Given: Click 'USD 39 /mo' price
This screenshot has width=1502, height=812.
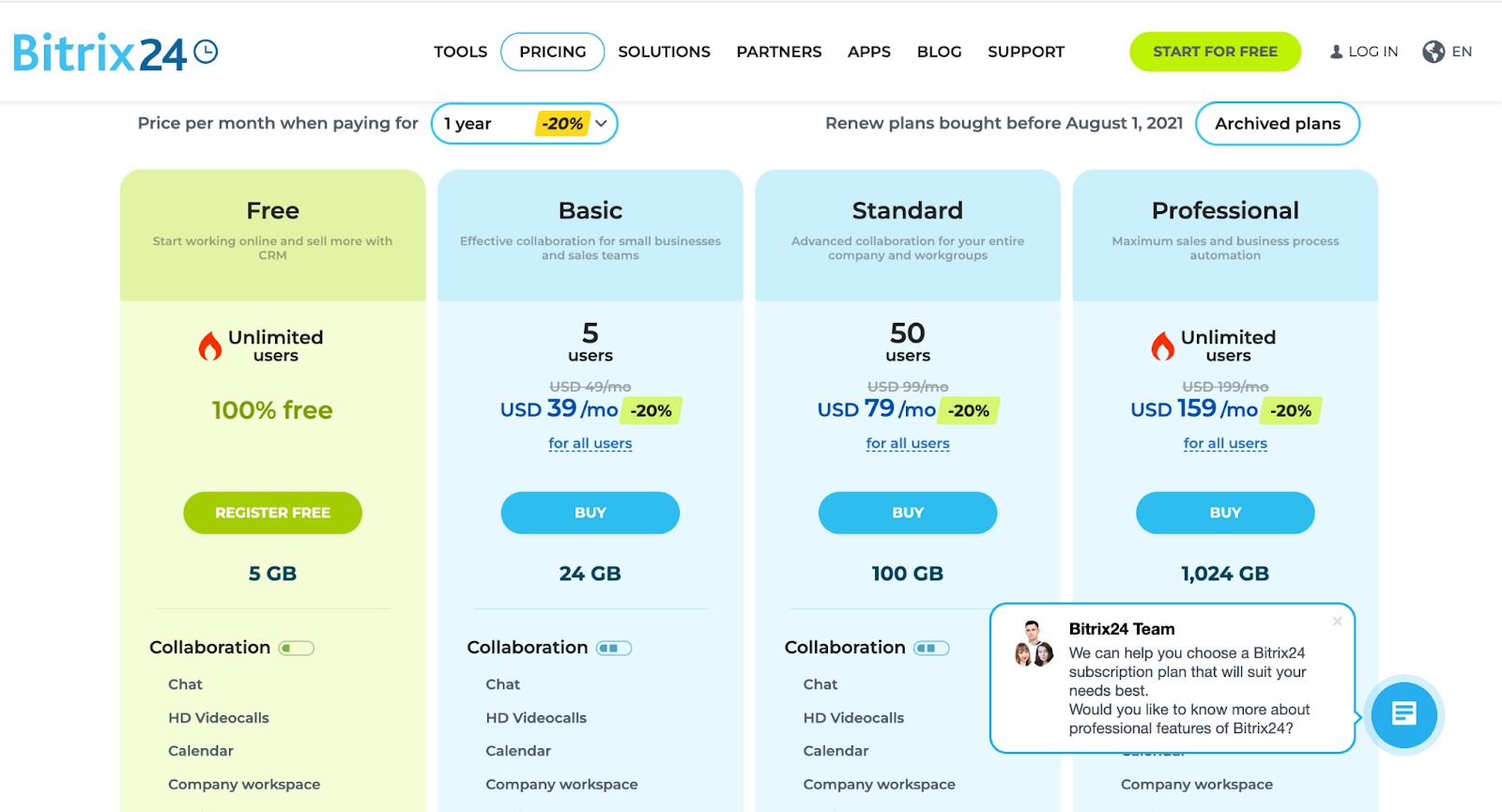Looking at the screenshot, I should (559, 409).
